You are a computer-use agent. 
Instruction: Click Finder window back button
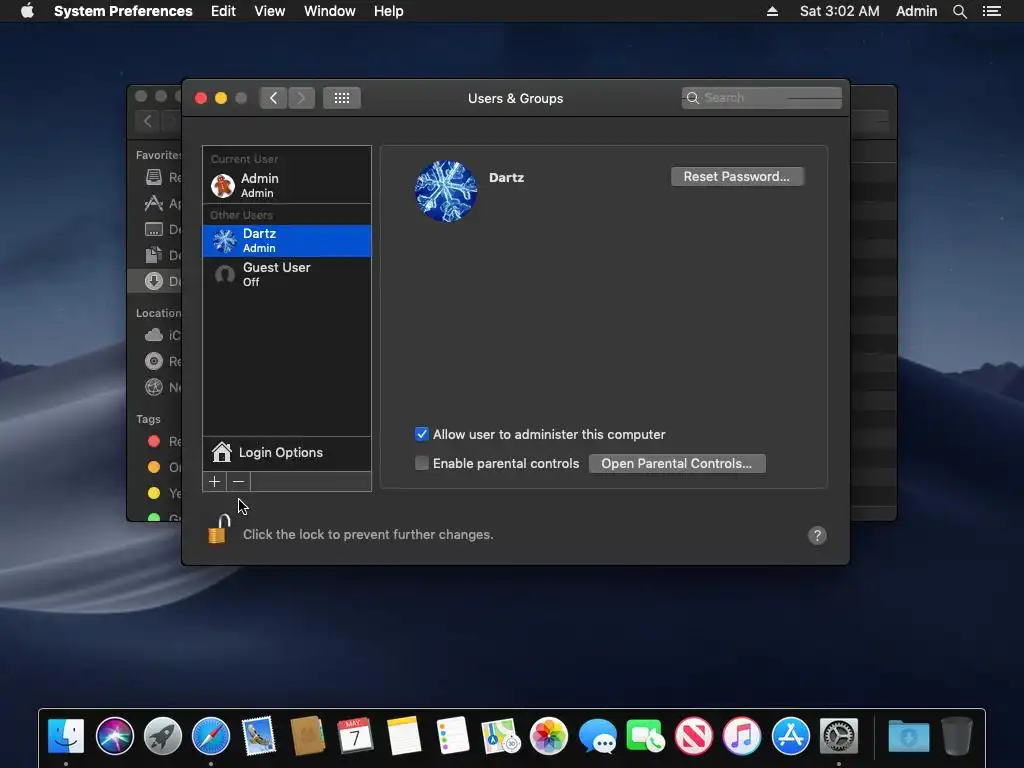click(x=148, y=121)
